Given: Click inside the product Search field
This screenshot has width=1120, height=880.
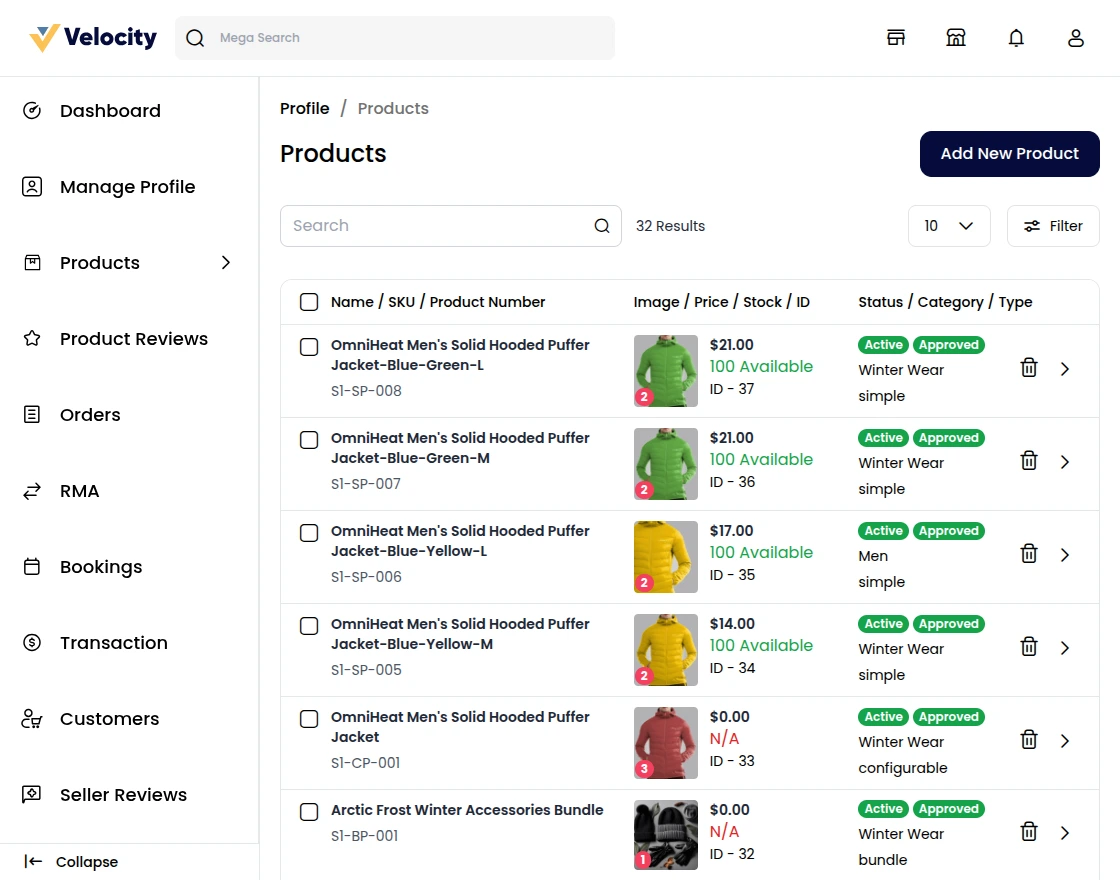Looking at the screenshot, I should coord(430,226).
